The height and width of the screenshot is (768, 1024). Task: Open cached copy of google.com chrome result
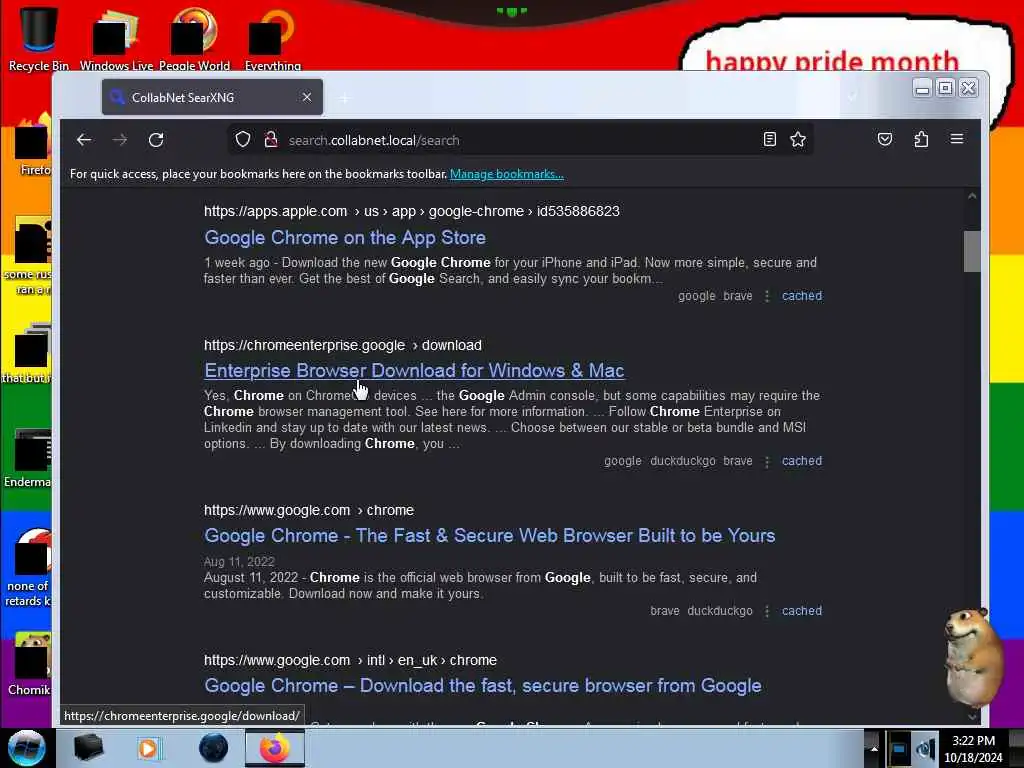tap(802, 611)
